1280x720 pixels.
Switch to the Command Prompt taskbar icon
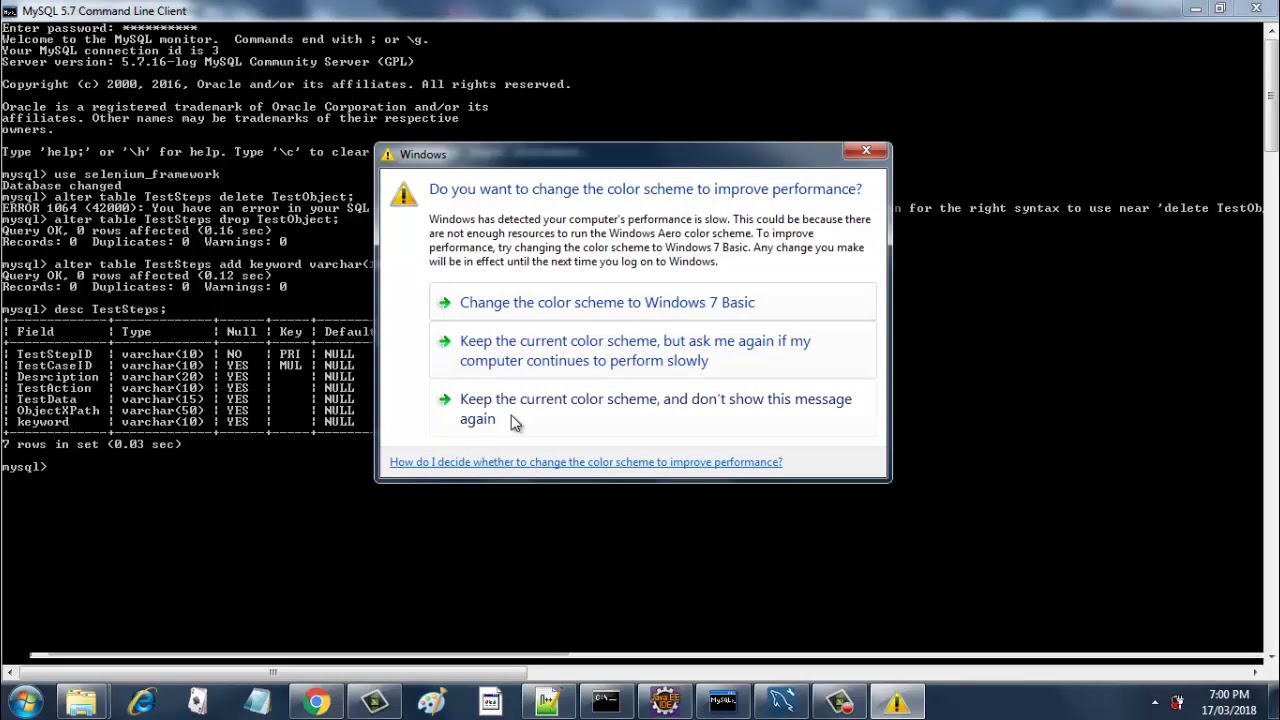pos(606,702)
